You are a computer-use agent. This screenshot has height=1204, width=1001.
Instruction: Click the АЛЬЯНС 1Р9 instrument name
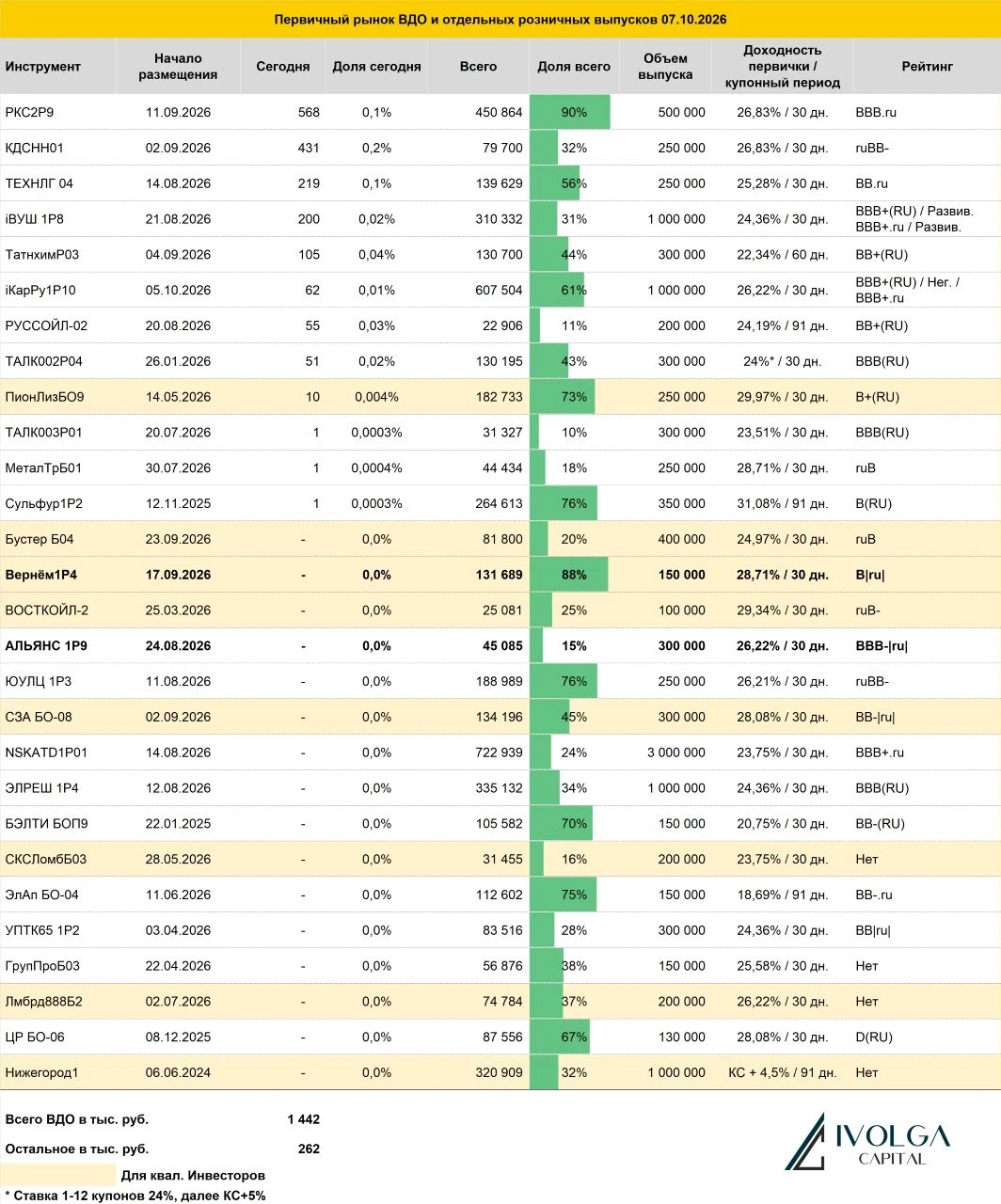[46, 646]
